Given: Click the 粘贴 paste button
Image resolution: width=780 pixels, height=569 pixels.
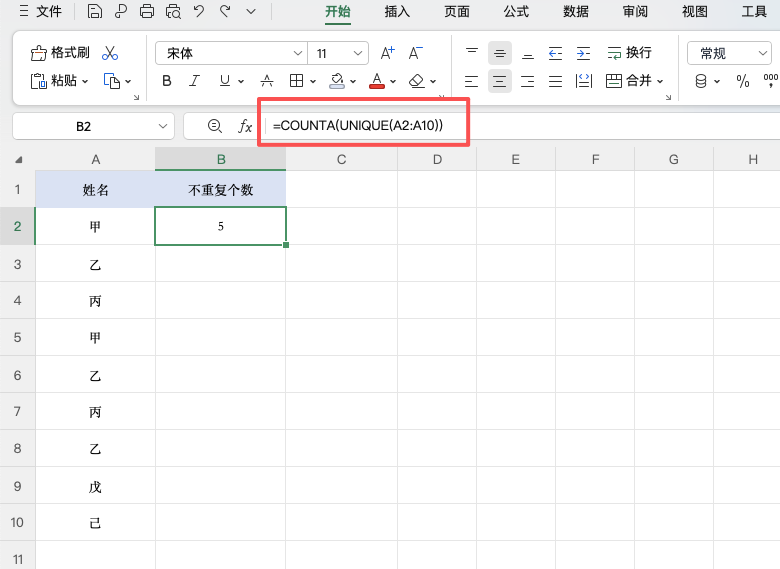Looking at the screenshot, I should pyautogui.click(x=54, y=81).
